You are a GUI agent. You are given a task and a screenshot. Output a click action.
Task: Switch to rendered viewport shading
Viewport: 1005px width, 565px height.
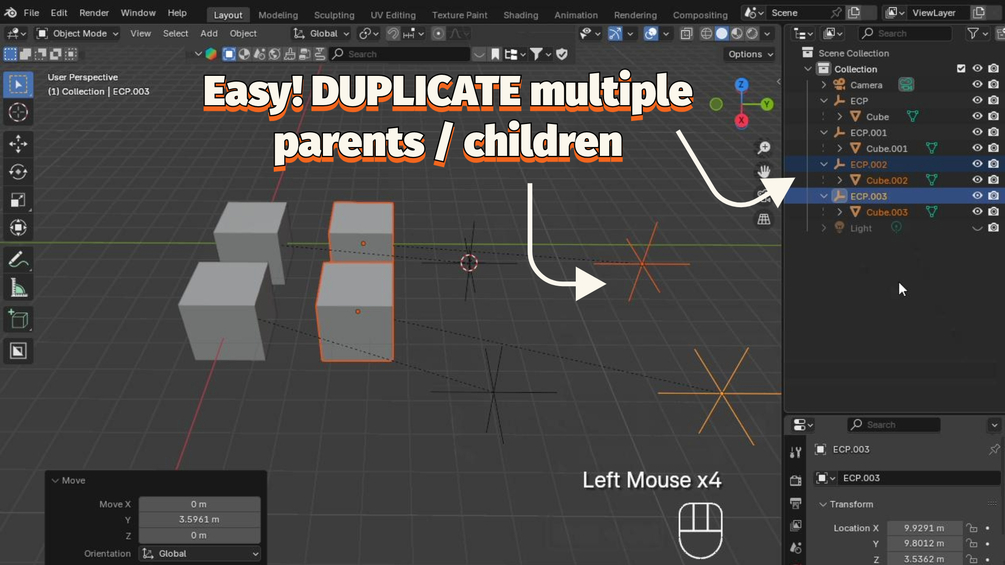coord(752,33)
